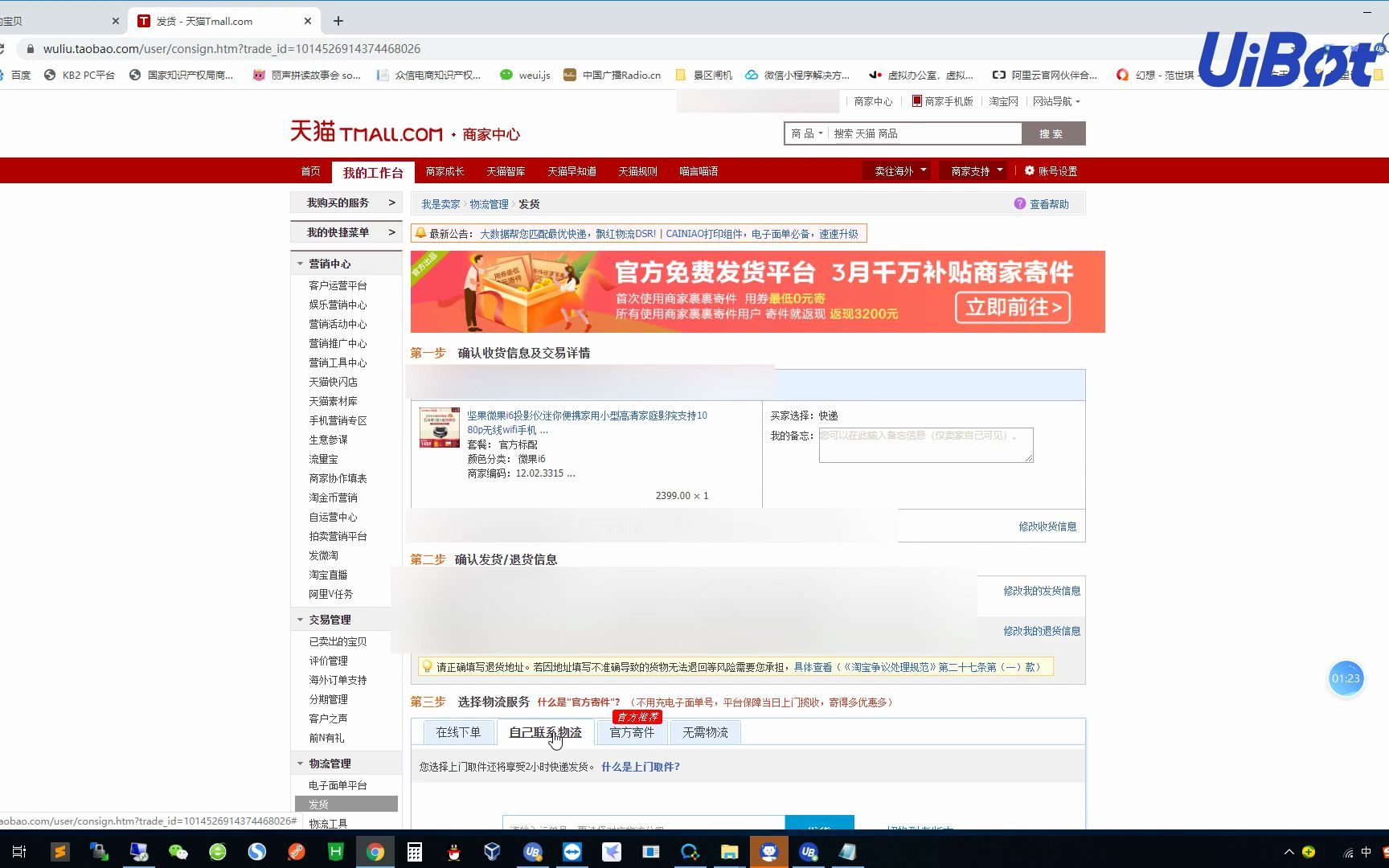Open the Calculator from the taskbar
Image resolution: width=1389 pixels, height=868 pixels.
[x=414, y=851]
